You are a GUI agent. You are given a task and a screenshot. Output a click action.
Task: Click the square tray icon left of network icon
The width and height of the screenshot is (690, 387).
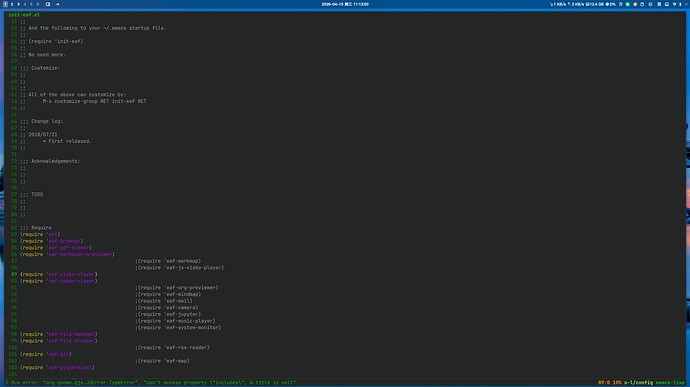667,4
